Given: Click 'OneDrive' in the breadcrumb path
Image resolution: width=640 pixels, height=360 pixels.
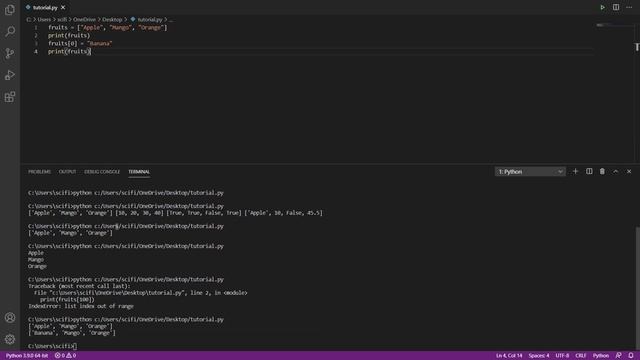Looking at the screenshot, I should click(x=84, y=20).
